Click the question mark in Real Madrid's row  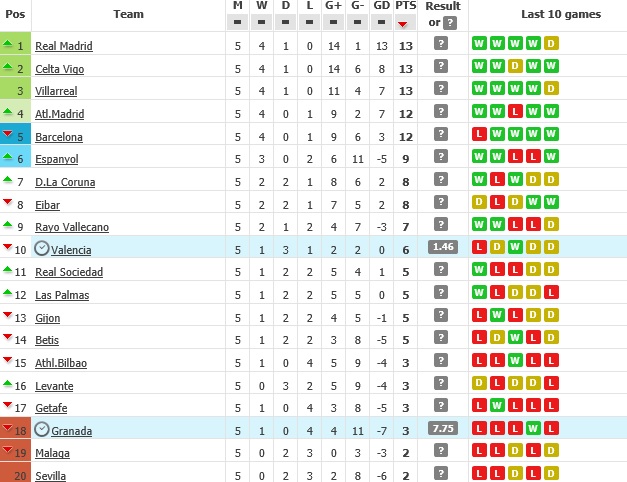coord(441,46)
